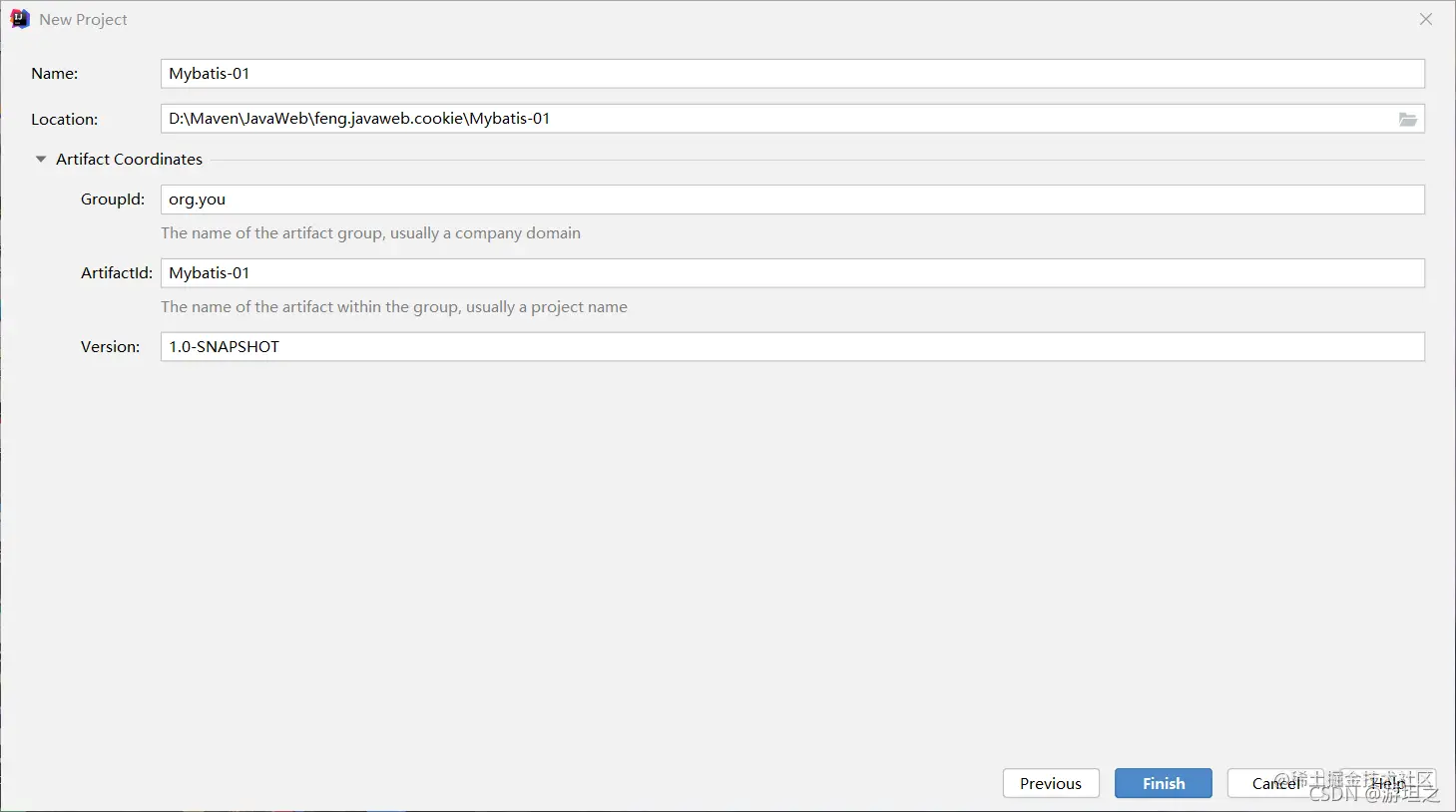Edit the Version field

pos(792,347)
